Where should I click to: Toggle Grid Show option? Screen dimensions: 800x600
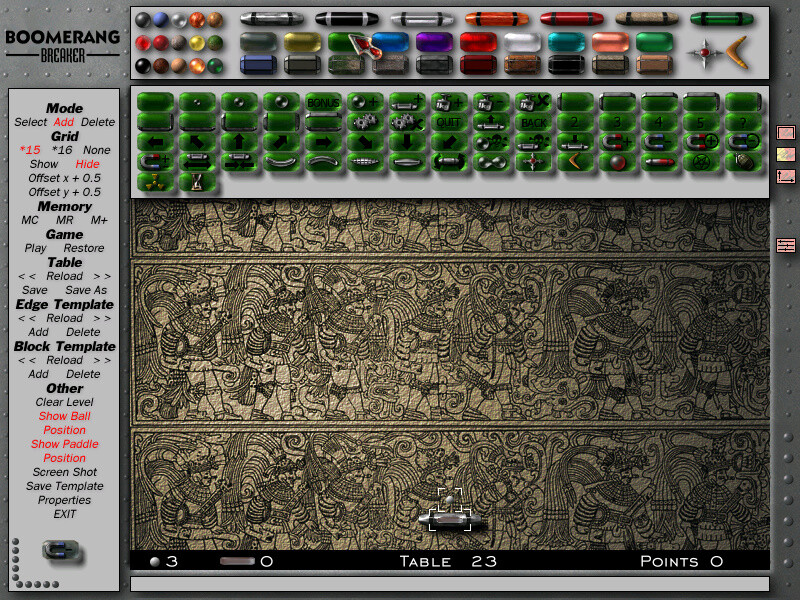coord(44,164)
